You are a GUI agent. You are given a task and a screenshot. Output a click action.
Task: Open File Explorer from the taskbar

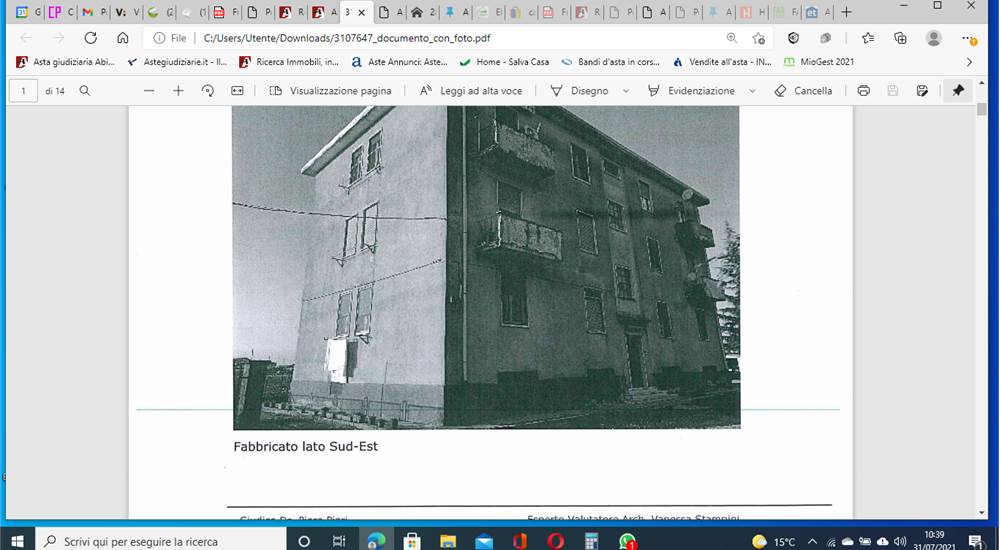coord(448,541)
